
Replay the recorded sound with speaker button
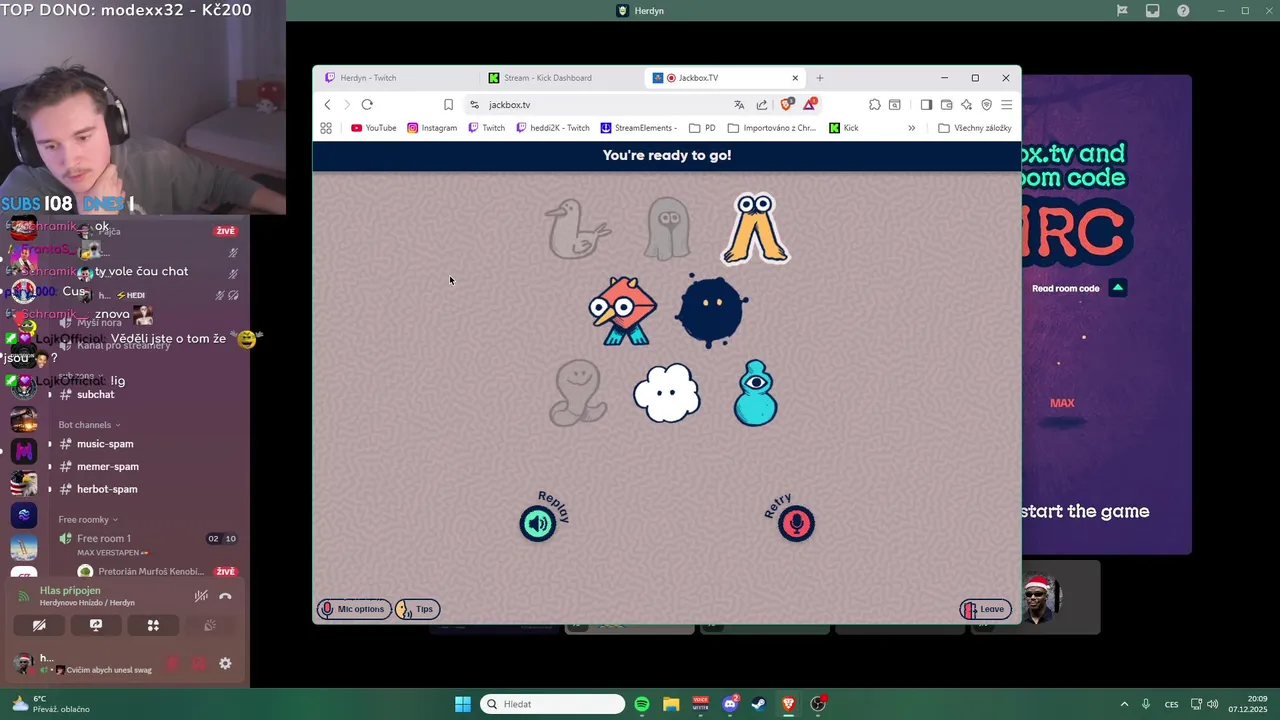[538, 523]
